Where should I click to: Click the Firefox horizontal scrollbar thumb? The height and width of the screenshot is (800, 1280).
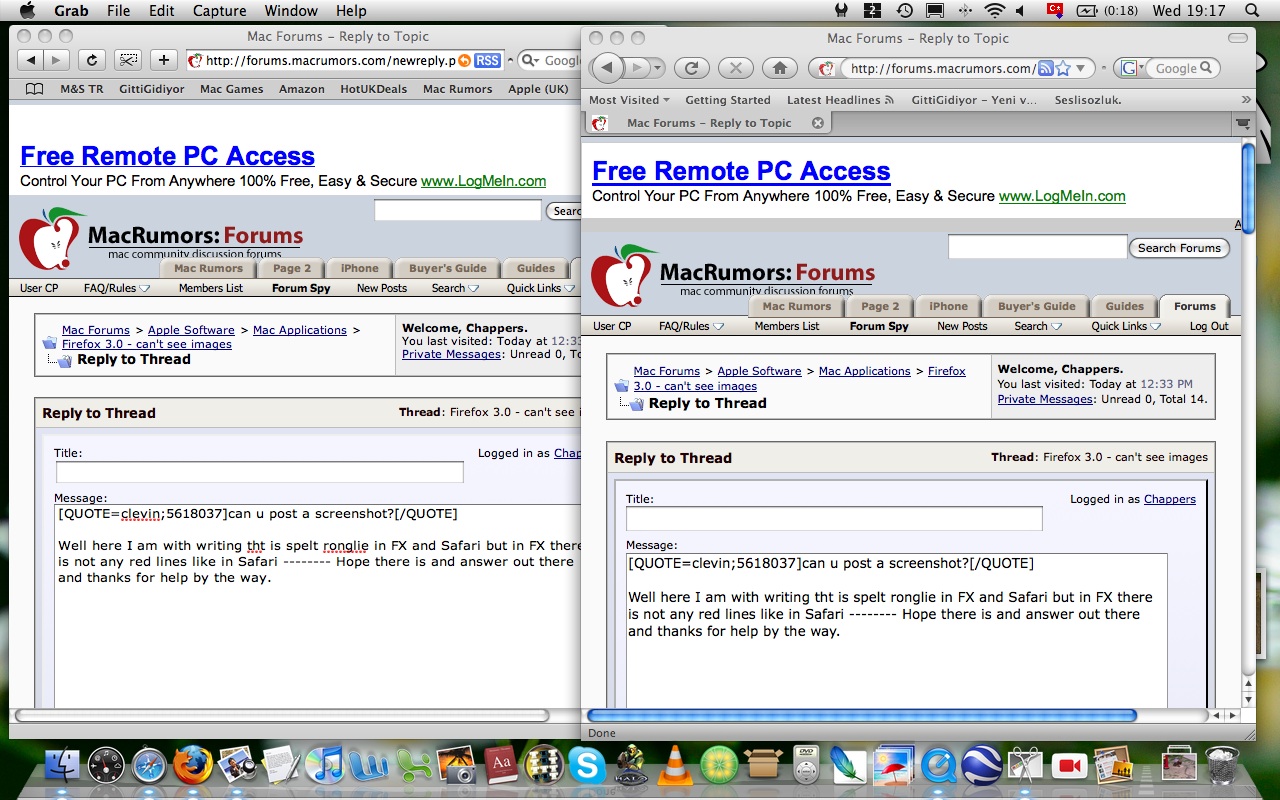pos(862,715)
